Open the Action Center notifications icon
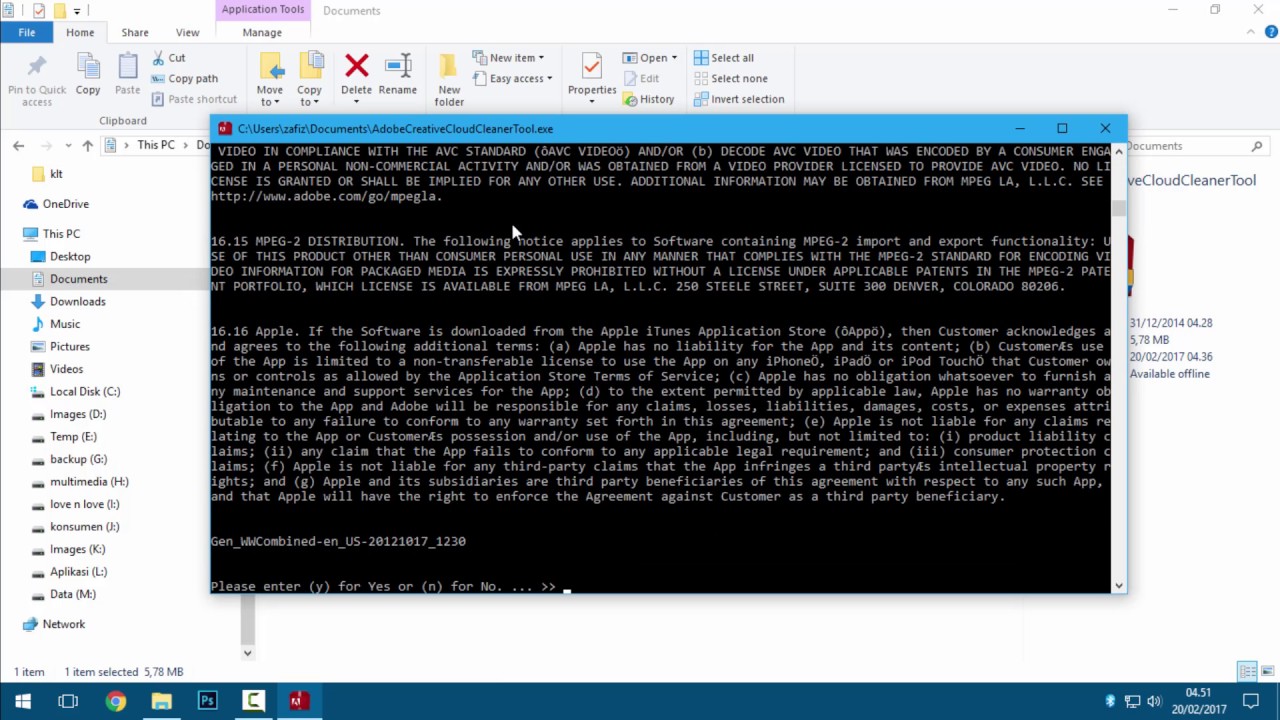 1250,701
